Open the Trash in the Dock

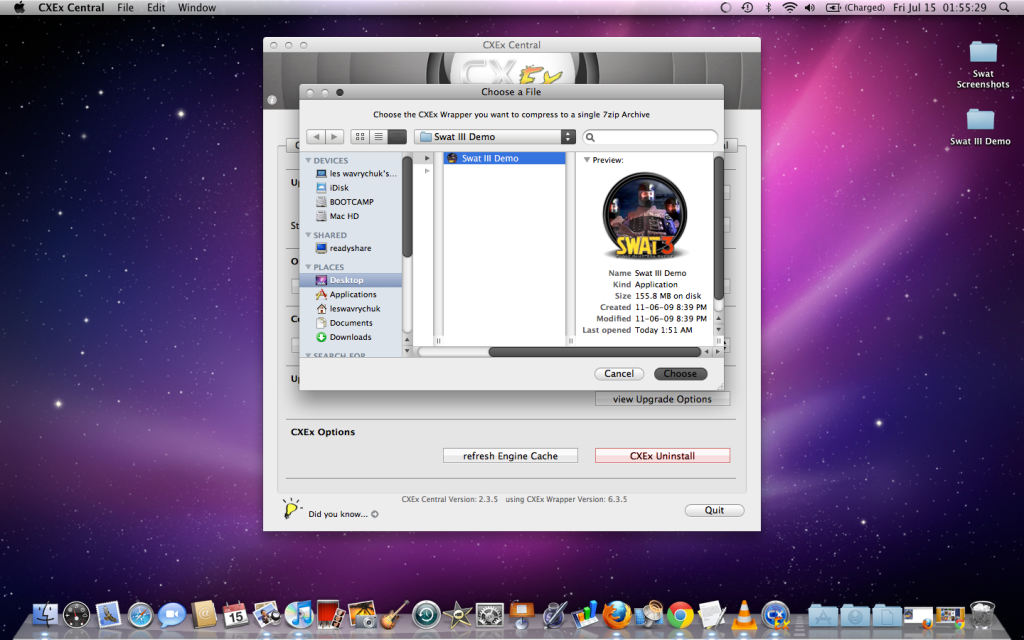(x=982, y=615)
